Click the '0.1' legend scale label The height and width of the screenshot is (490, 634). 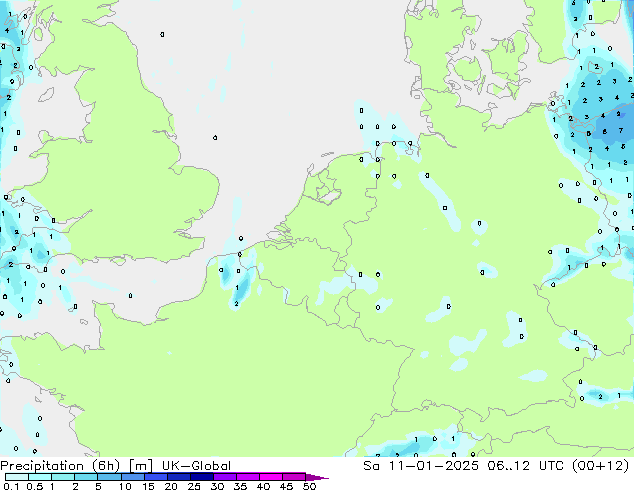click(x=12, y=486)
